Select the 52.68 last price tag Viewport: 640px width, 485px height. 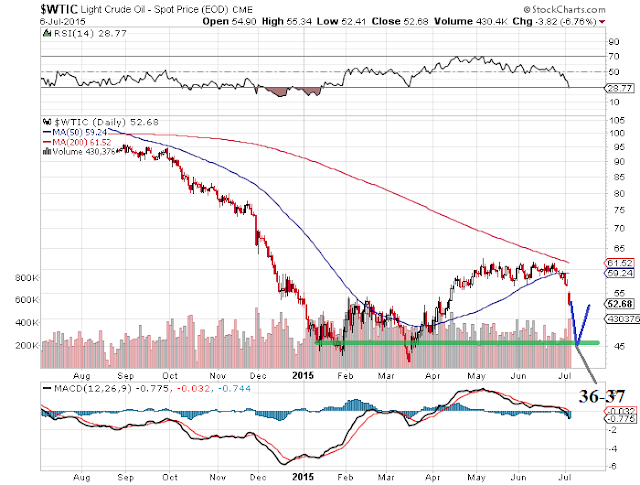point(619,304)
